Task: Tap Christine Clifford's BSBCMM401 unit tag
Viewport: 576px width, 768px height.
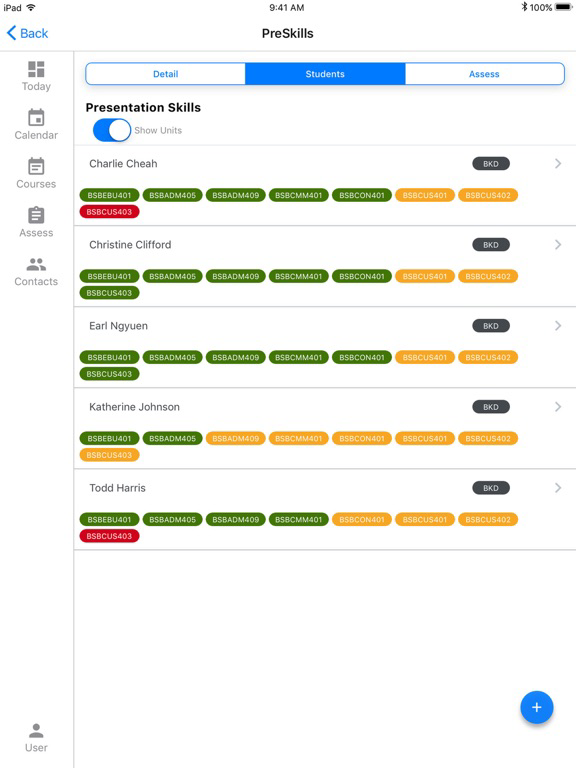Action: (299, 276)
